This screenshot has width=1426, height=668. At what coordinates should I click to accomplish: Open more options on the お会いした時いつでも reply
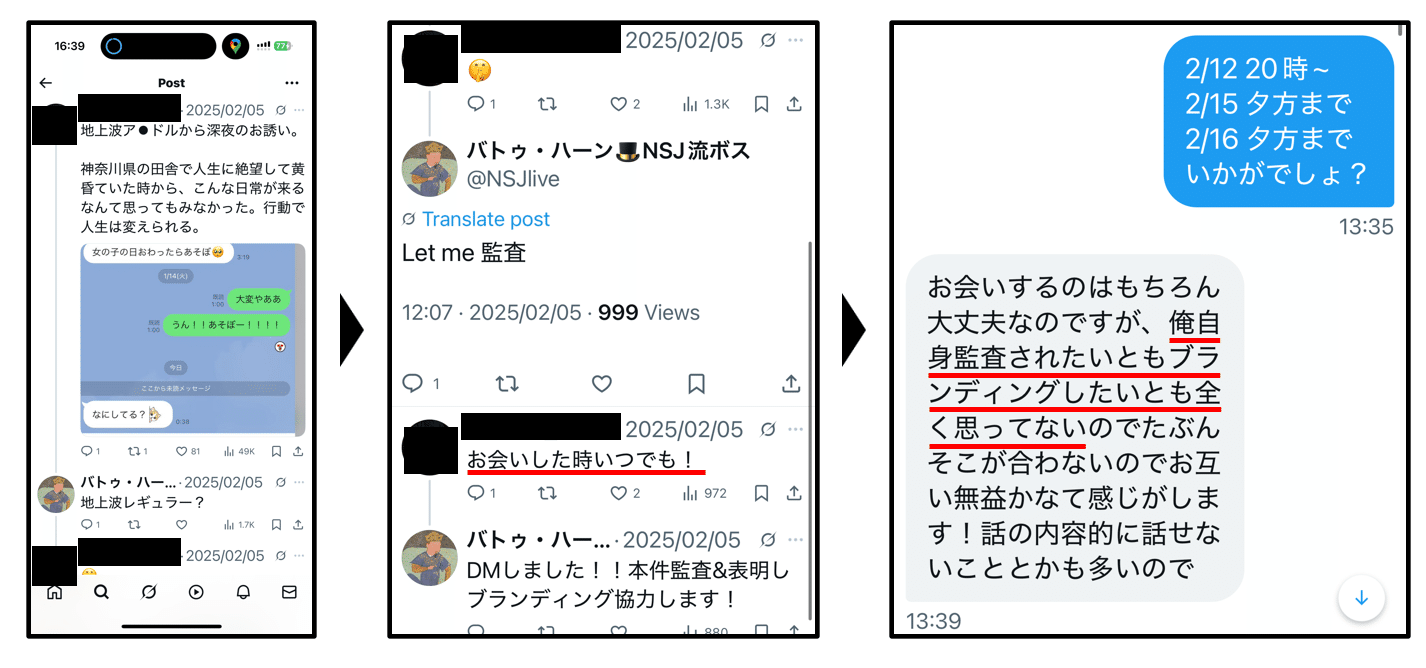[x=795, y=429]
